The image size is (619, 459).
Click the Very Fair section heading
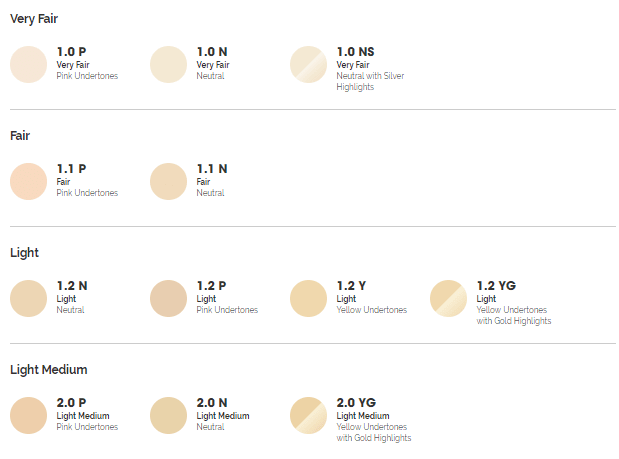(34, 19)
